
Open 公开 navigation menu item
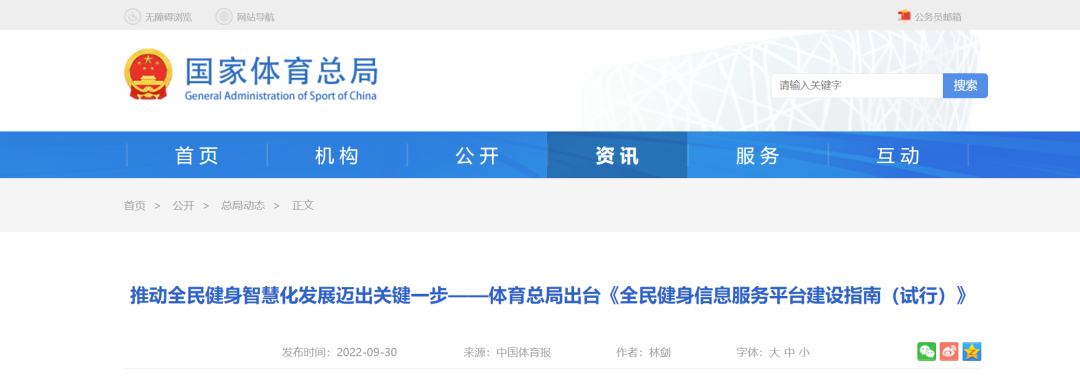tap(477, 156)
